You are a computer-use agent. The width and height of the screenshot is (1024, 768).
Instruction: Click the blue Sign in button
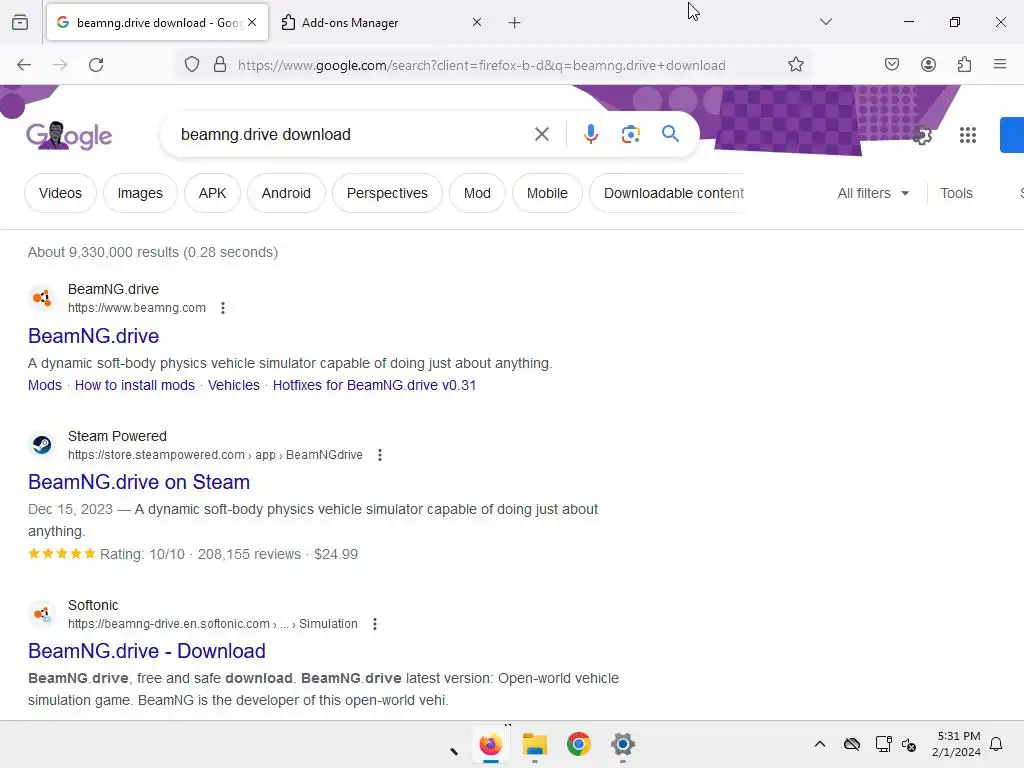point(1012,135)
